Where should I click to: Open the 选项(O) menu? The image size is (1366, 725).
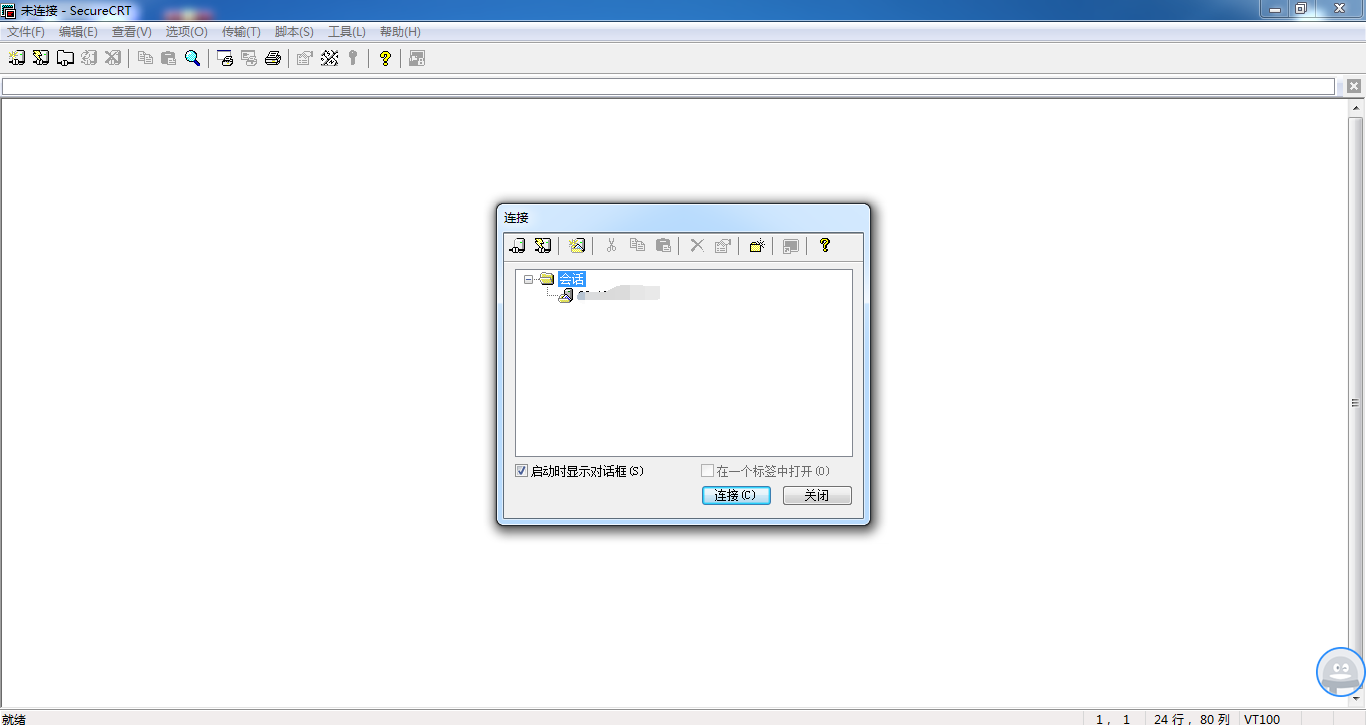tap(186, 32)
